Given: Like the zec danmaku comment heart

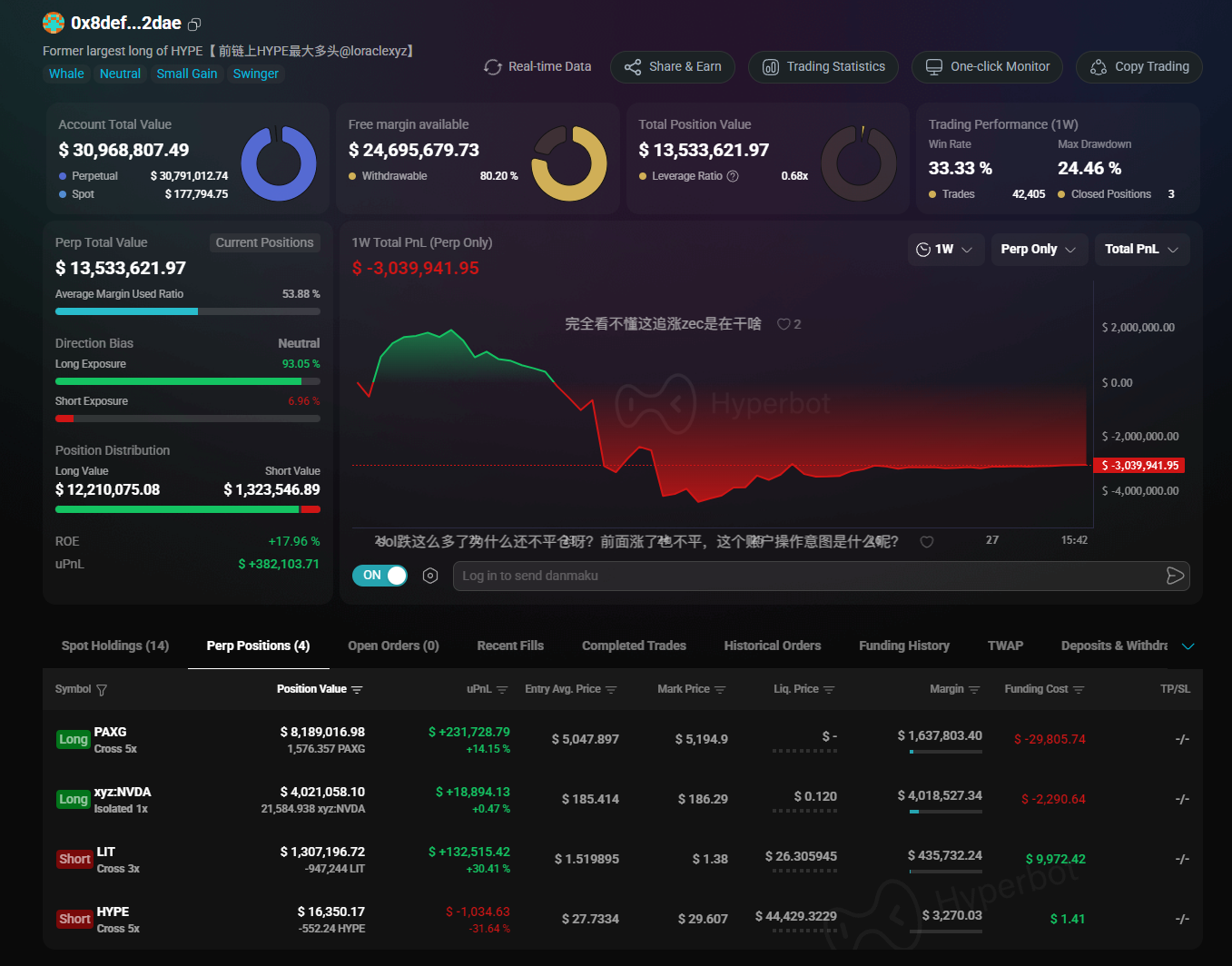Looking at the screenshot, I should pos(784,324).
